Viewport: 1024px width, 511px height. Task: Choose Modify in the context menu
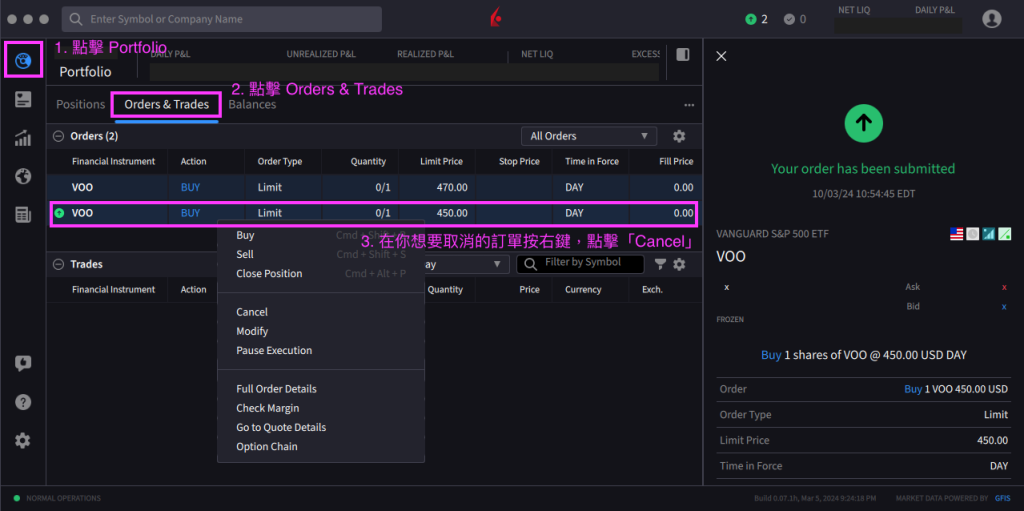(252, 331)
